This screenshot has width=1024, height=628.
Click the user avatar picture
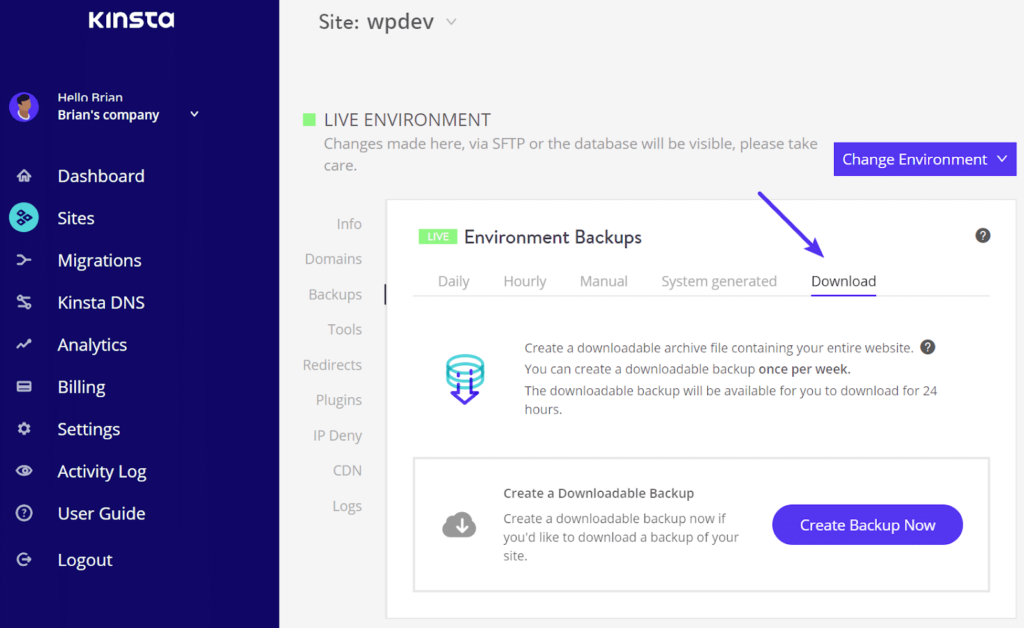coord(24,107)
